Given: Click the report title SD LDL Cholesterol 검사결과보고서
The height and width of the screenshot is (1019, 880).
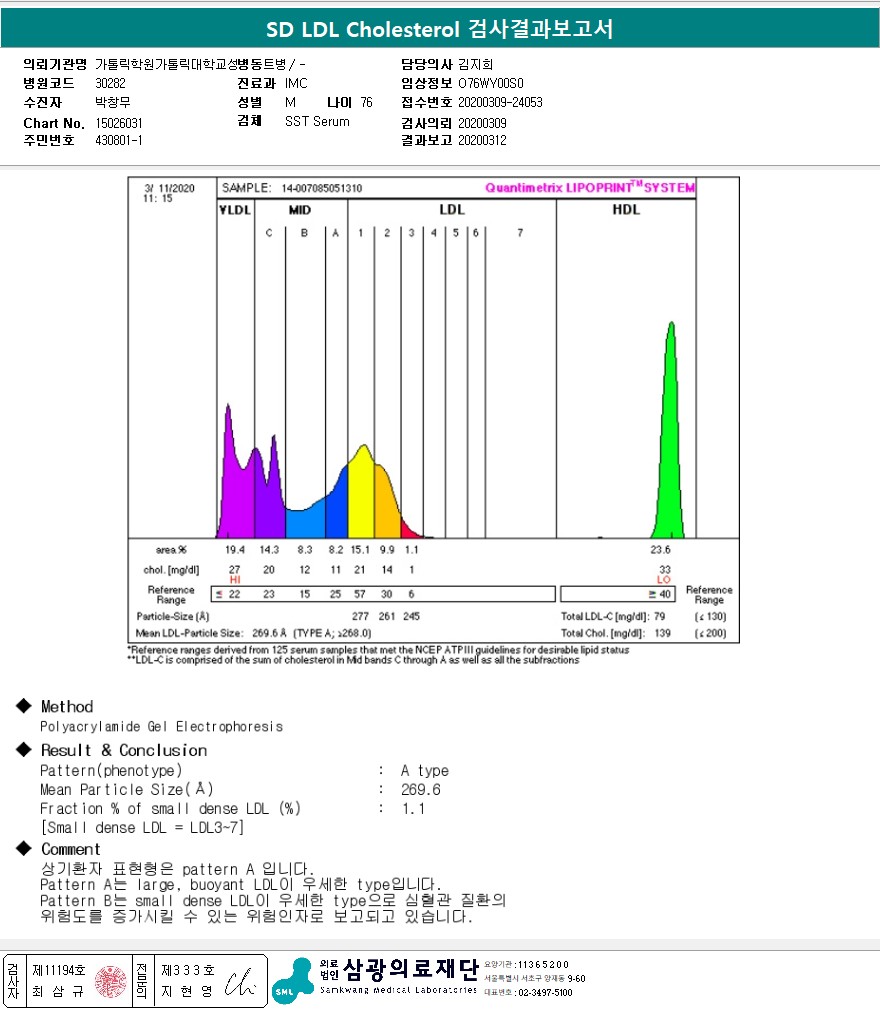Looking at the screenshot, I should pyautogui.click(x=439, y=29).
